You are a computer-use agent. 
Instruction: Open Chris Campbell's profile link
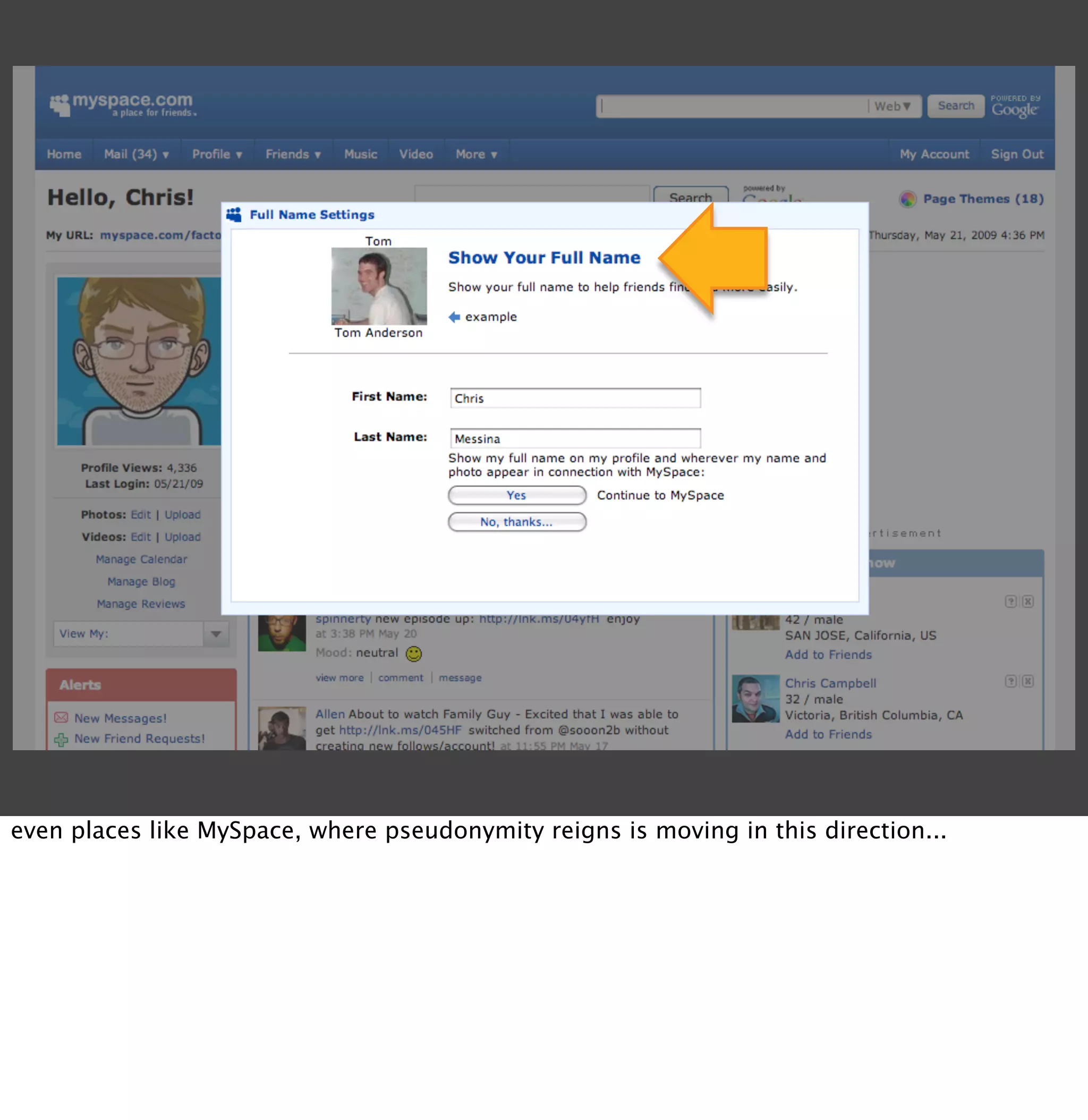pos(830,683)
